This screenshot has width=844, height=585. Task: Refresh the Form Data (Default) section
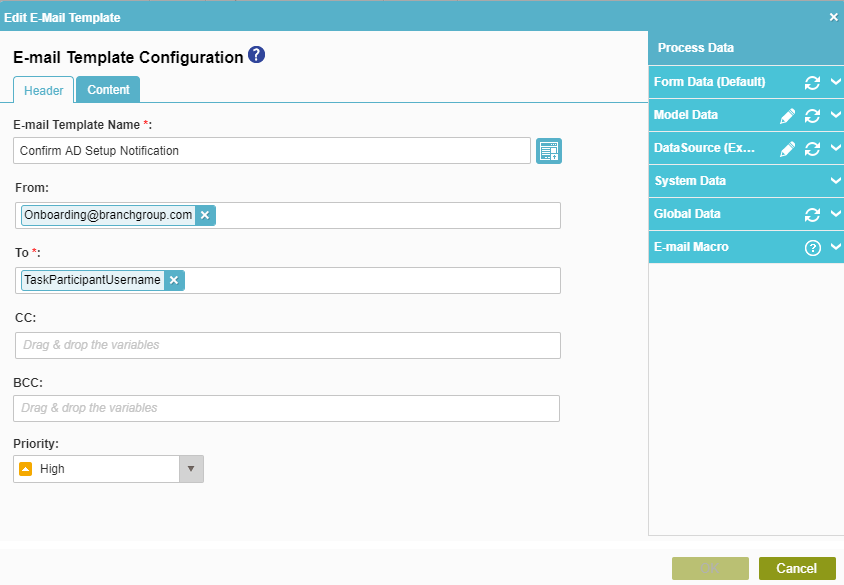[812, 83]
